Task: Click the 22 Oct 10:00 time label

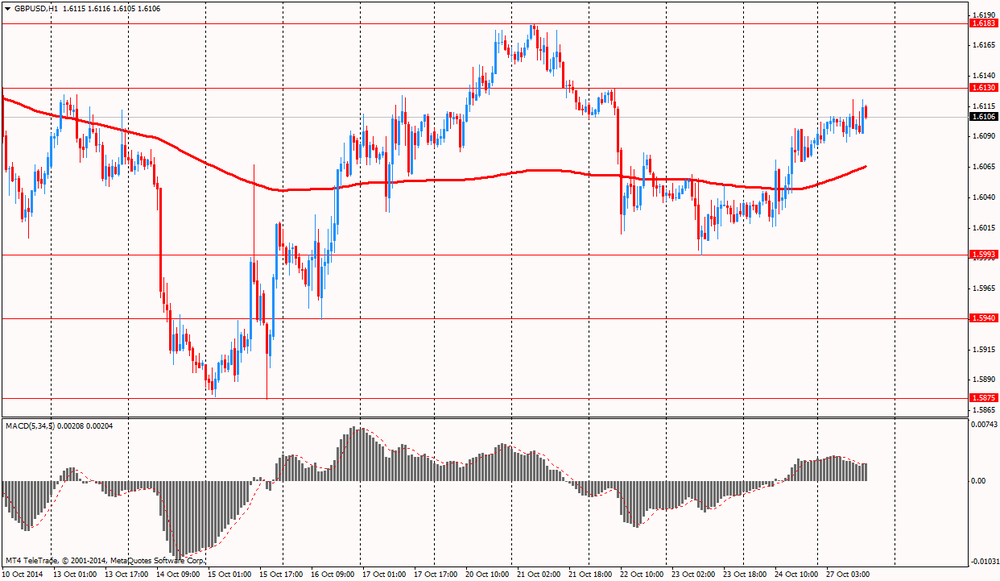Action: 642,575
